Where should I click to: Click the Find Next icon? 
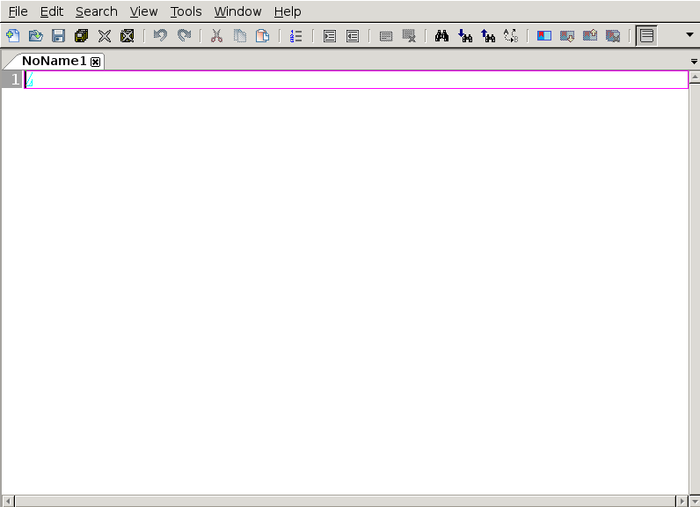click(465, 36)
